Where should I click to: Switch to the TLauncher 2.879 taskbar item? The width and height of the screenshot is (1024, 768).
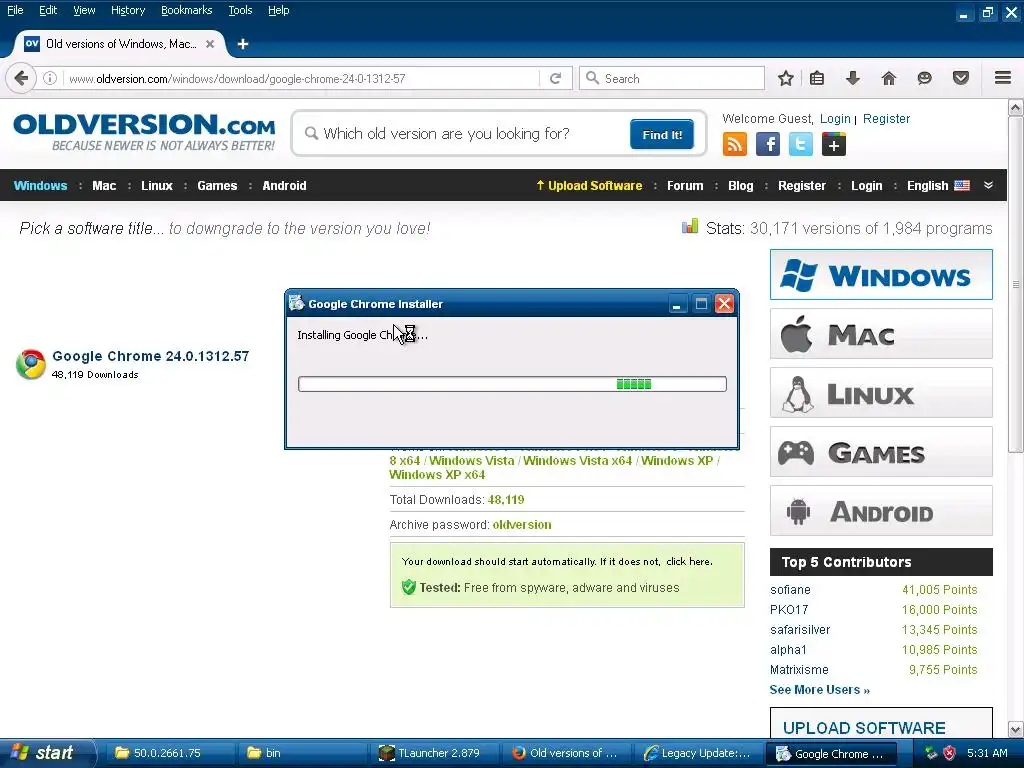[x=434, y=753]
